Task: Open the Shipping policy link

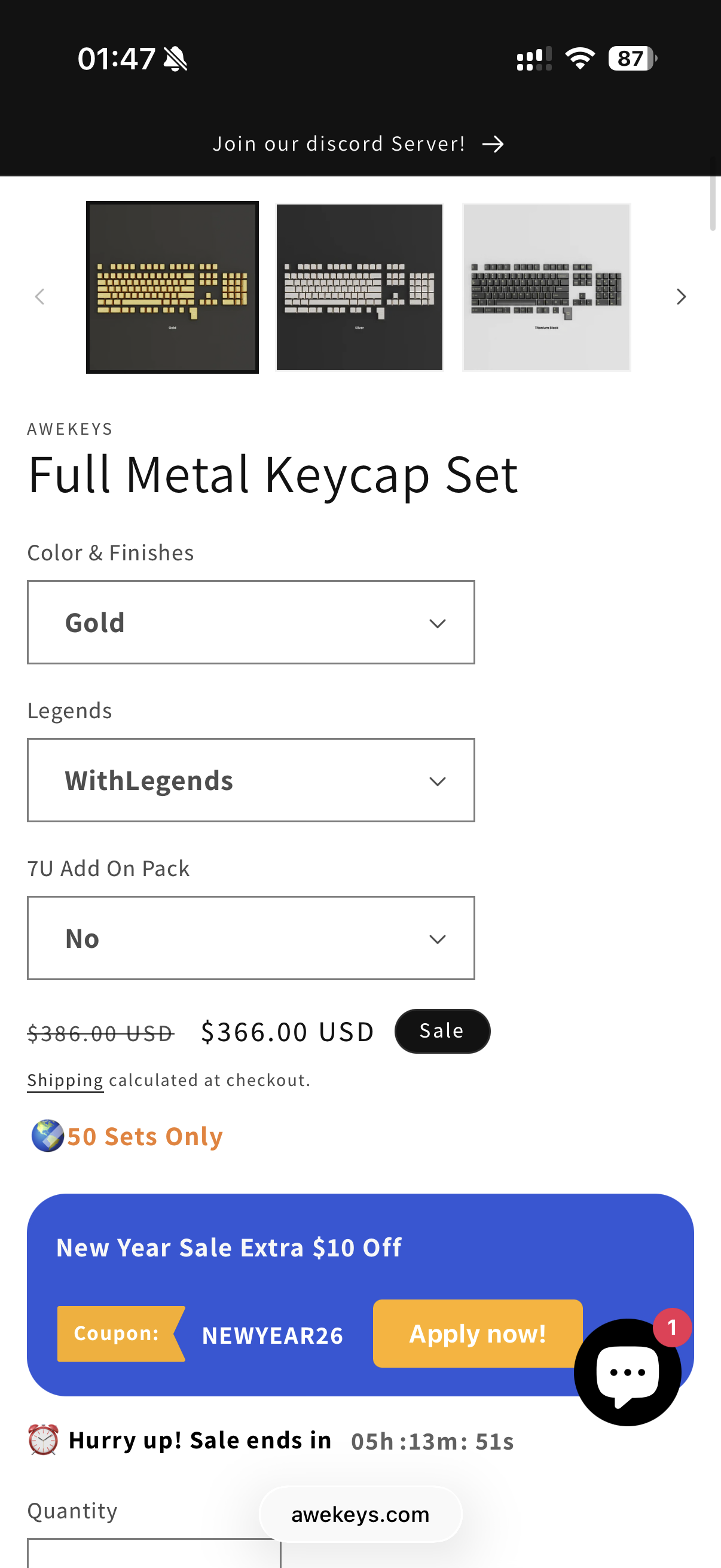Action: click(x=65, y=1080)
